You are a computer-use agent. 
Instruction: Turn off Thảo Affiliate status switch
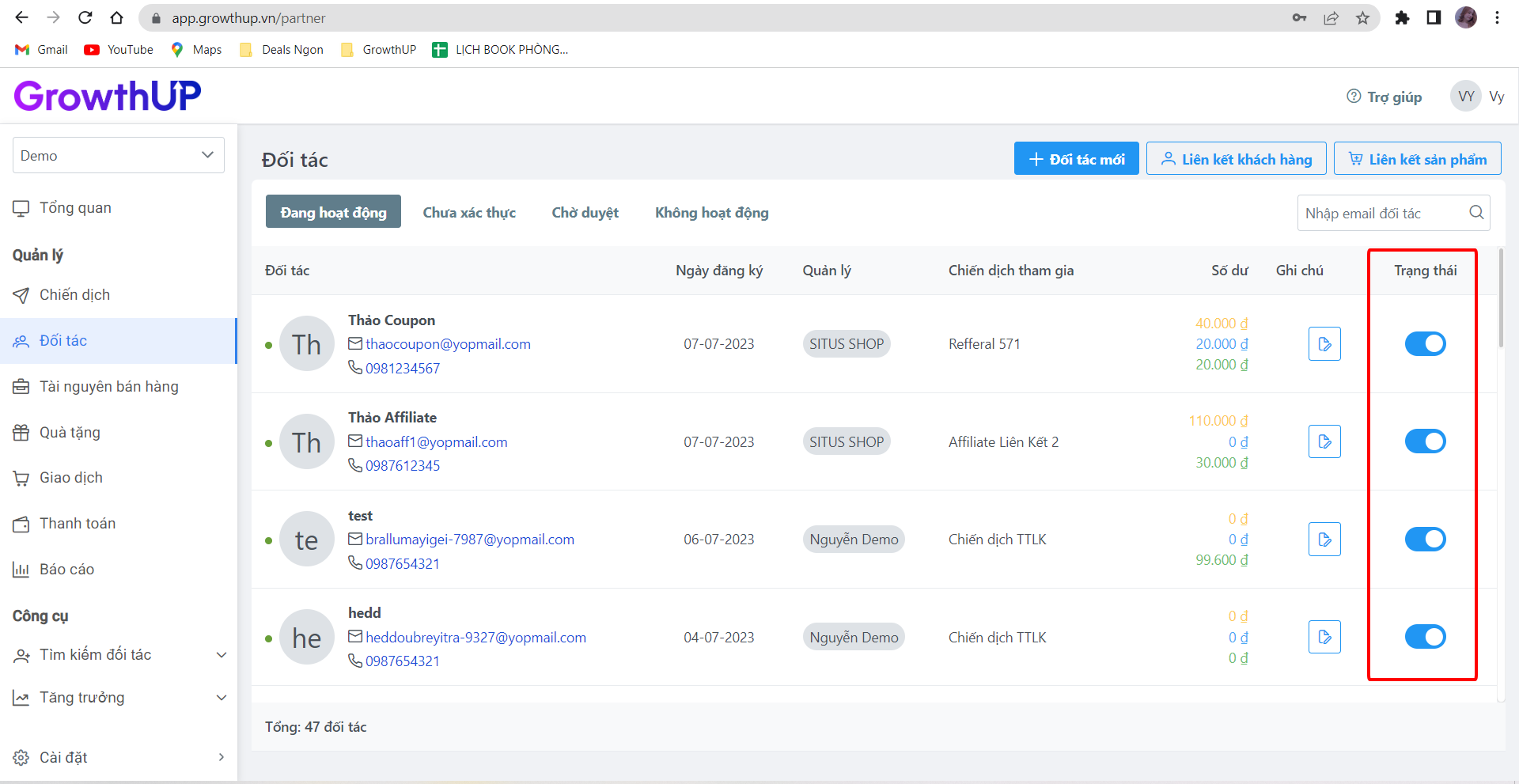click(1425, 441)
